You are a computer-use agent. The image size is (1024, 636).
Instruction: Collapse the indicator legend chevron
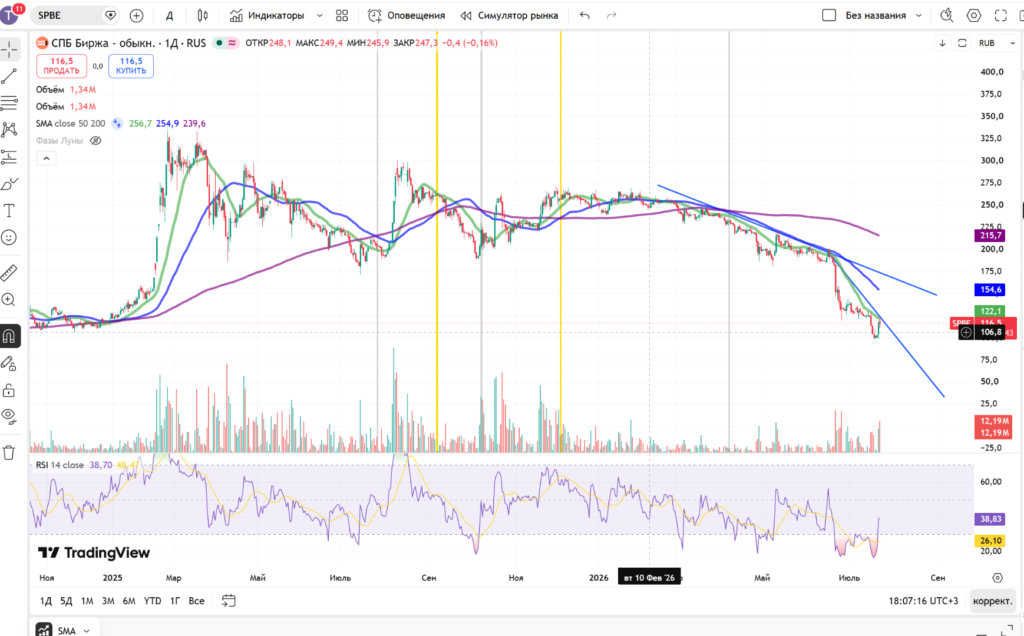(46, 159)
